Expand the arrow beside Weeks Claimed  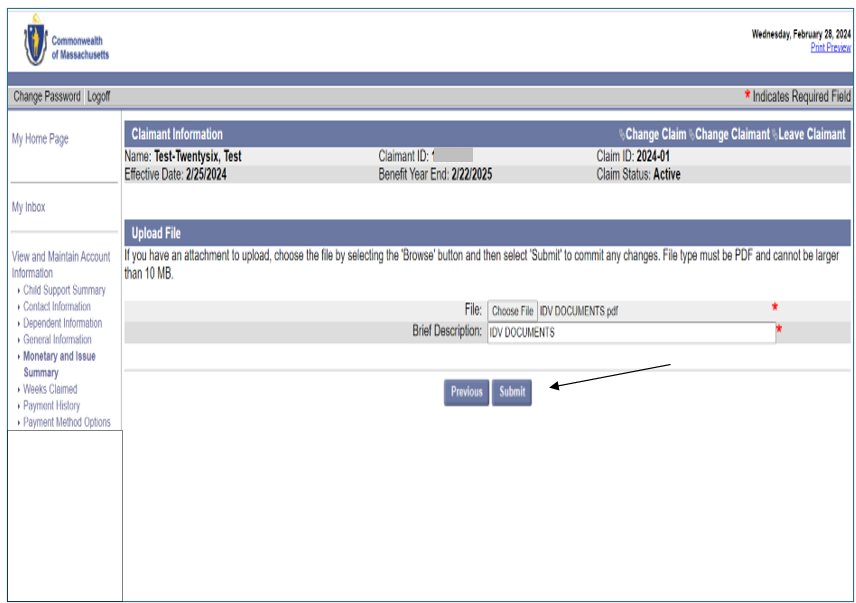coord(17,389)
